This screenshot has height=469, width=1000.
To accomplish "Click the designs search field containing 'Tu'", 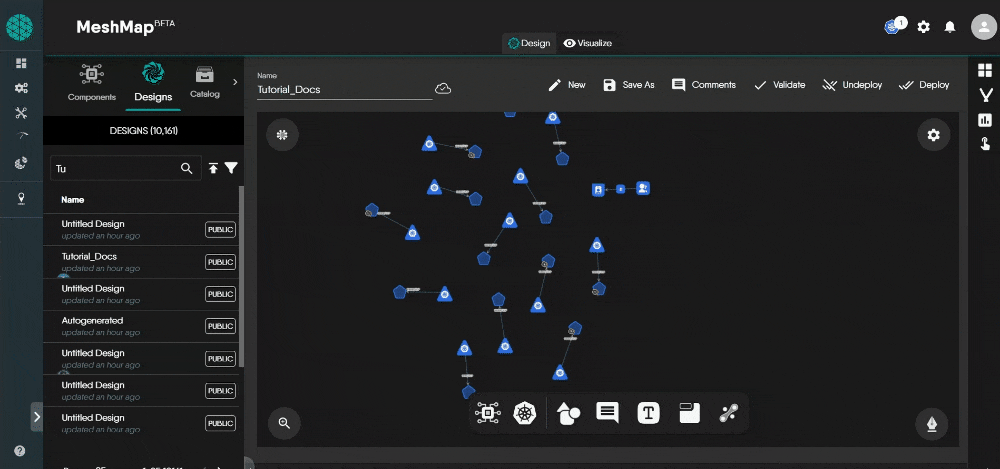I will (115, 169).
